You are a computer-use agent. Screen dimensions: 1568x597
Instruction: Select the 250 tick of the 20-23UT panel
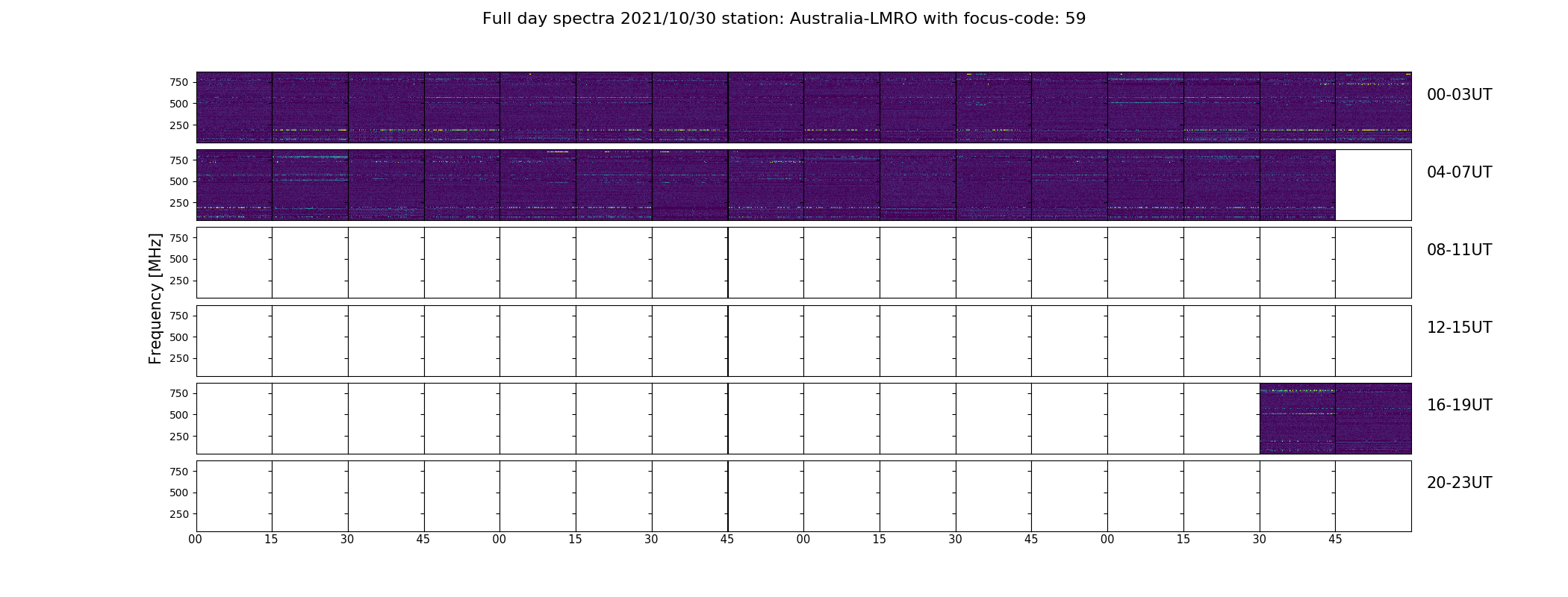pos(179,514)
